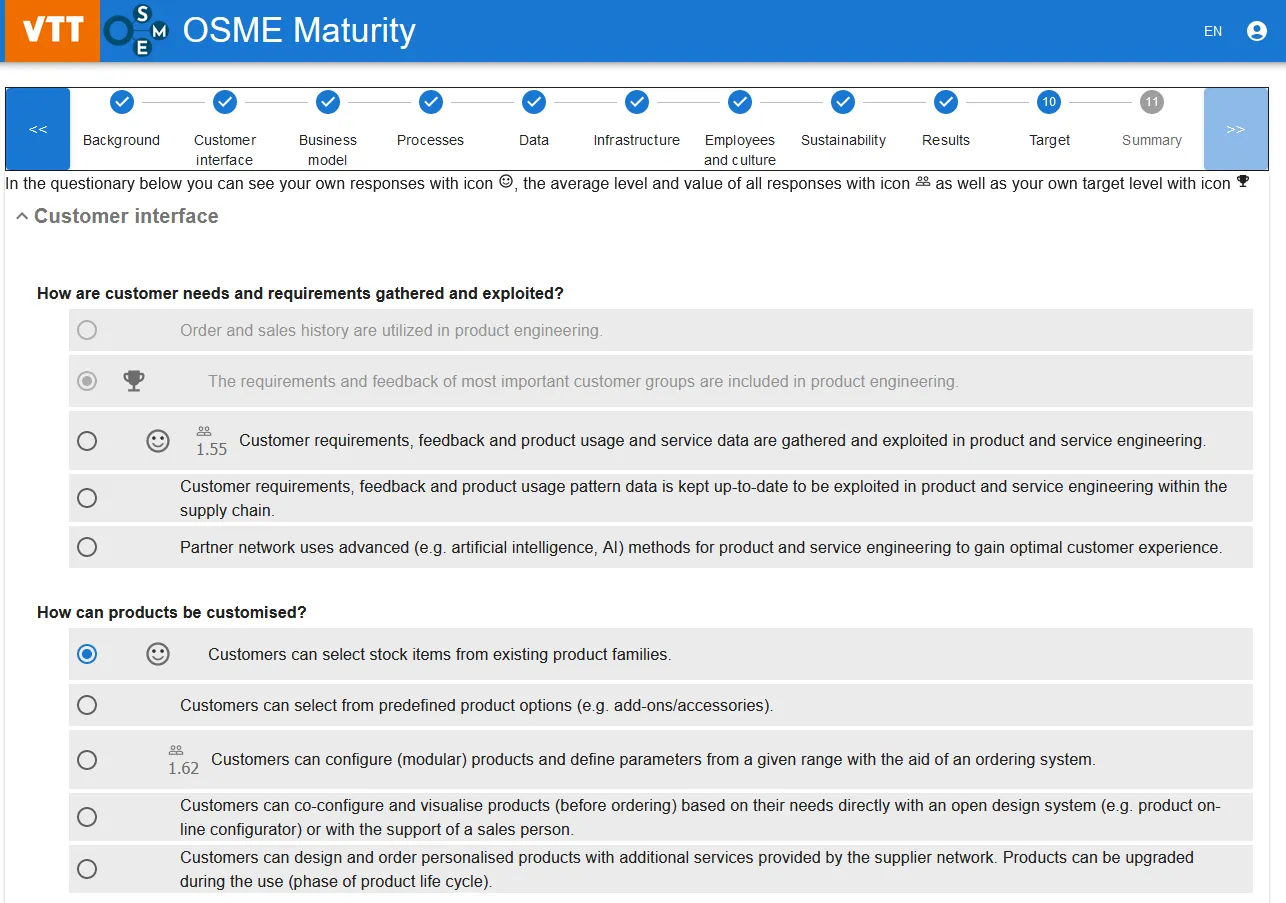Click the 1.62 average responses icon
Screen dimensions: 1286x903
point(176,750)
